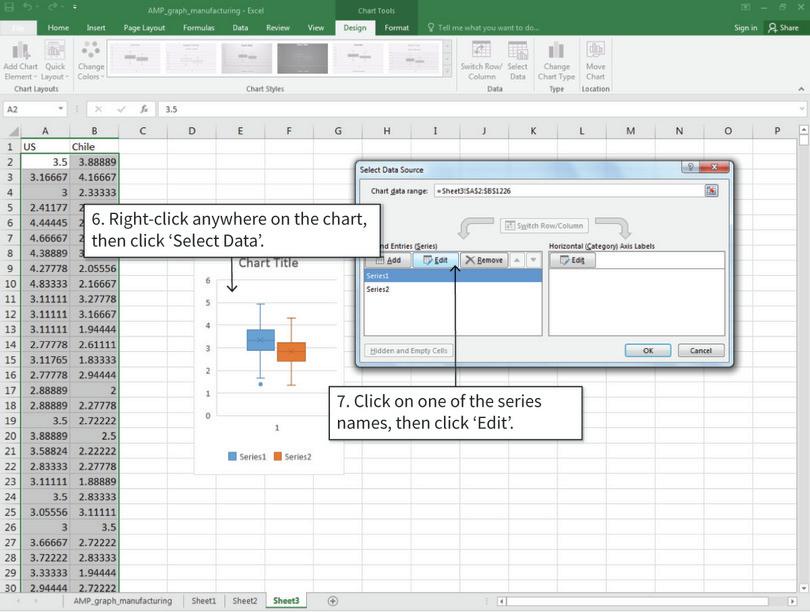Click the vertical scroll down arrow
The width and height of the screenshot is (810, 612).
pos(803,588)
